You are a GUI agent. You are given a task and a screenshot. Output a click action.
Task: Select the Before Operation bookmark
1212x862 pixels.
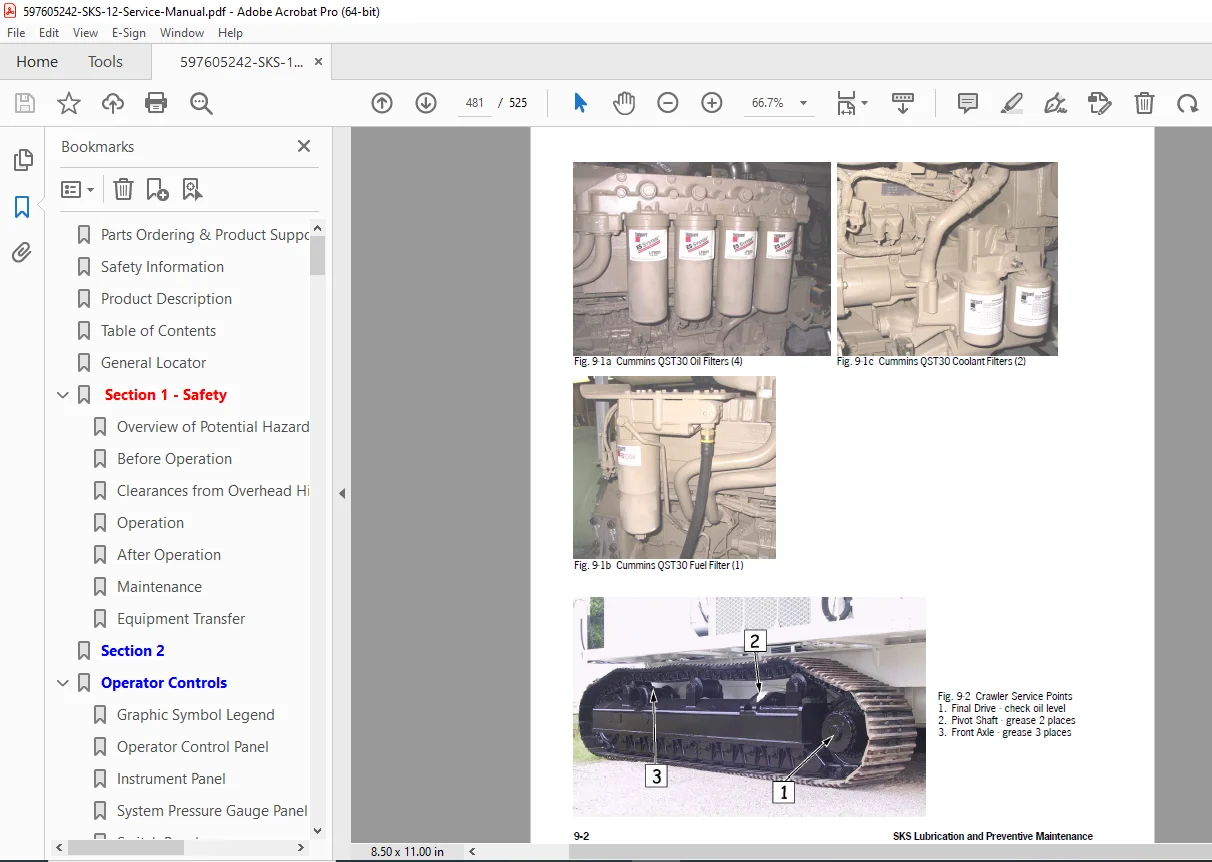pyautogui.click(x=174, y=459)
